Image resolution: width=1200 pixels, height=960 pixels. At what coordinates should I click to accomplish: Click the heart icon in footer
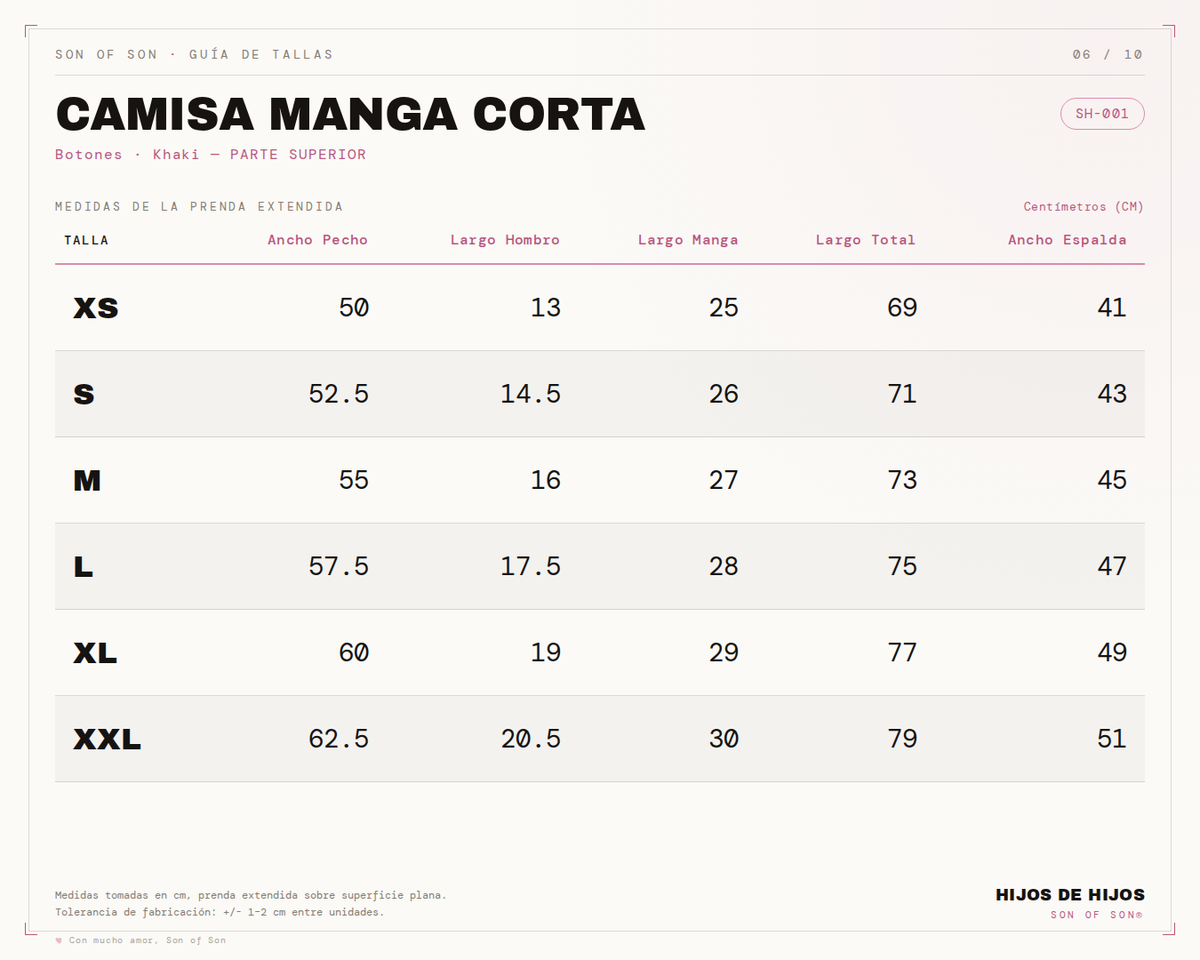[x=59, y=940]
